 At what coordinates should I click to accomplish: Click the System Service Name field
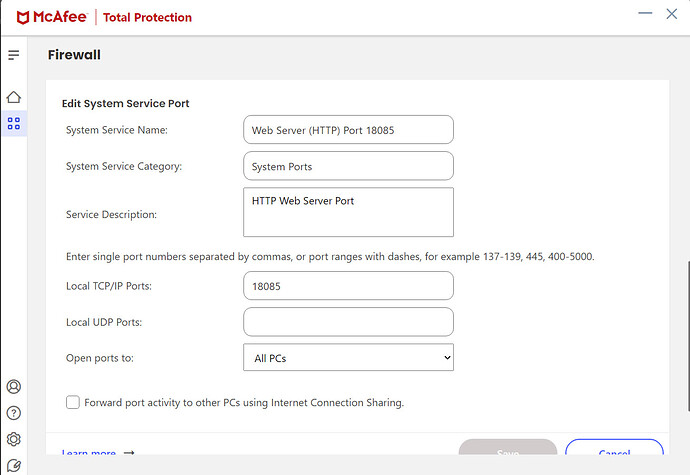348,129
